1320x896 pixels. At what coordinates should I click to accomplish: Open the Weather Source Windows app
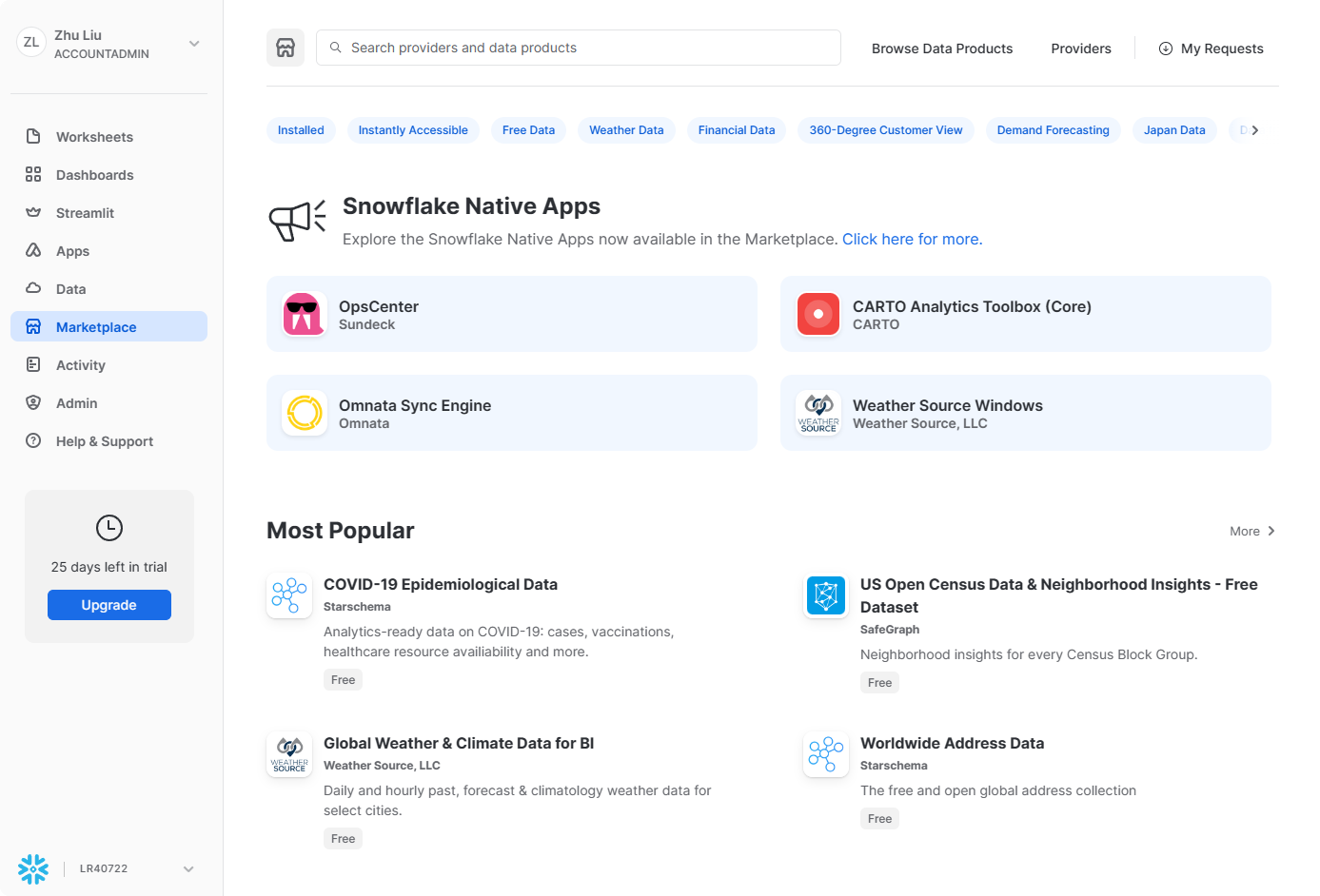(x=1025, y=413)
